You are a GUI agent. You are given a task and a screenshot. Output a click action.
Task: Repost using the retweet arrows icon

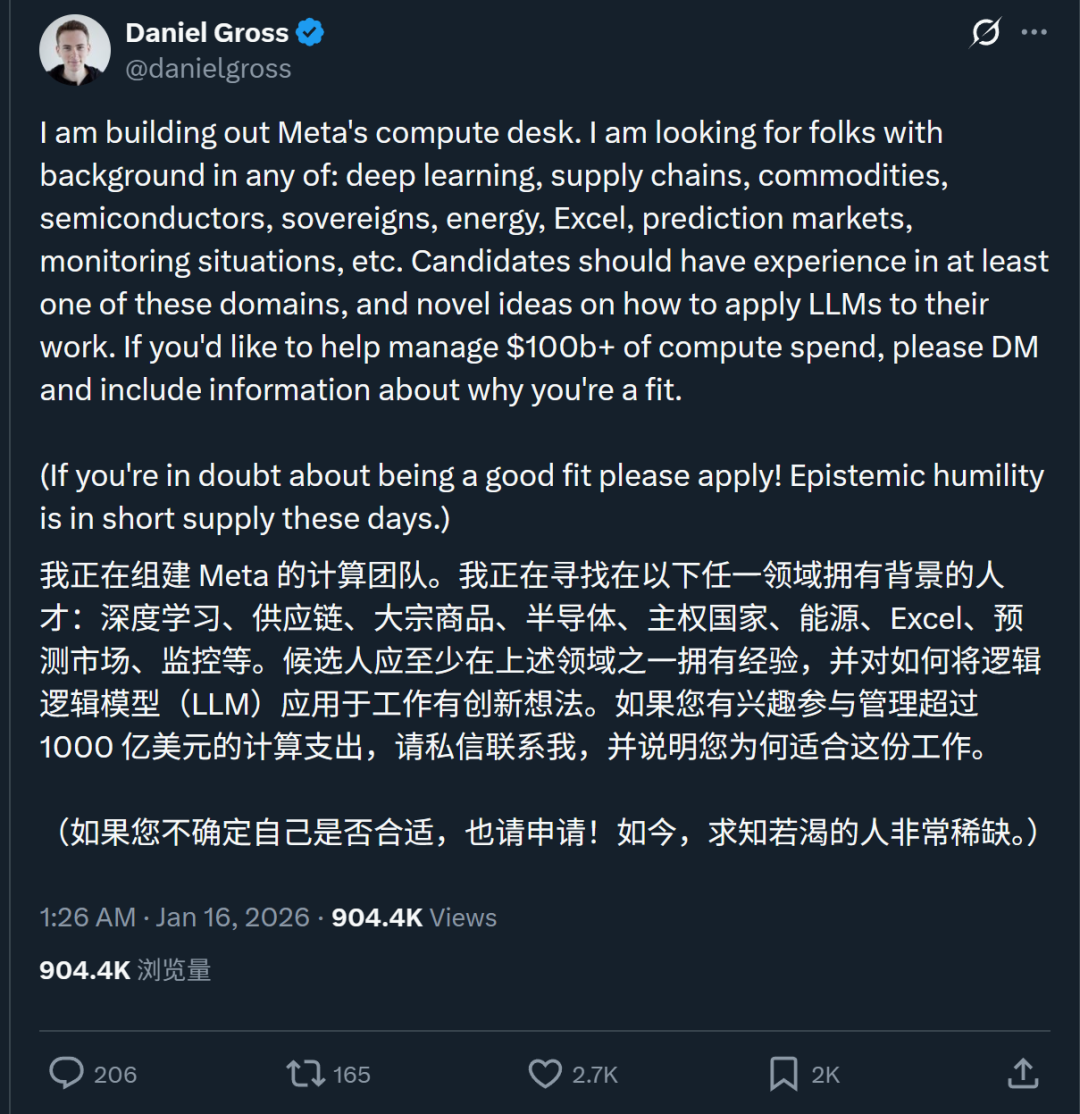304,1074
